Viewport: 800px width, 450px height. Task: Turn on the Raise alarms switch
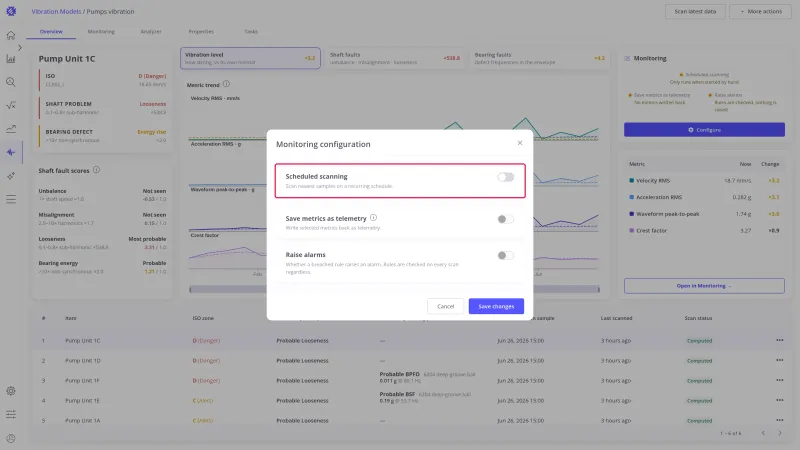click(x=506, y=255)
